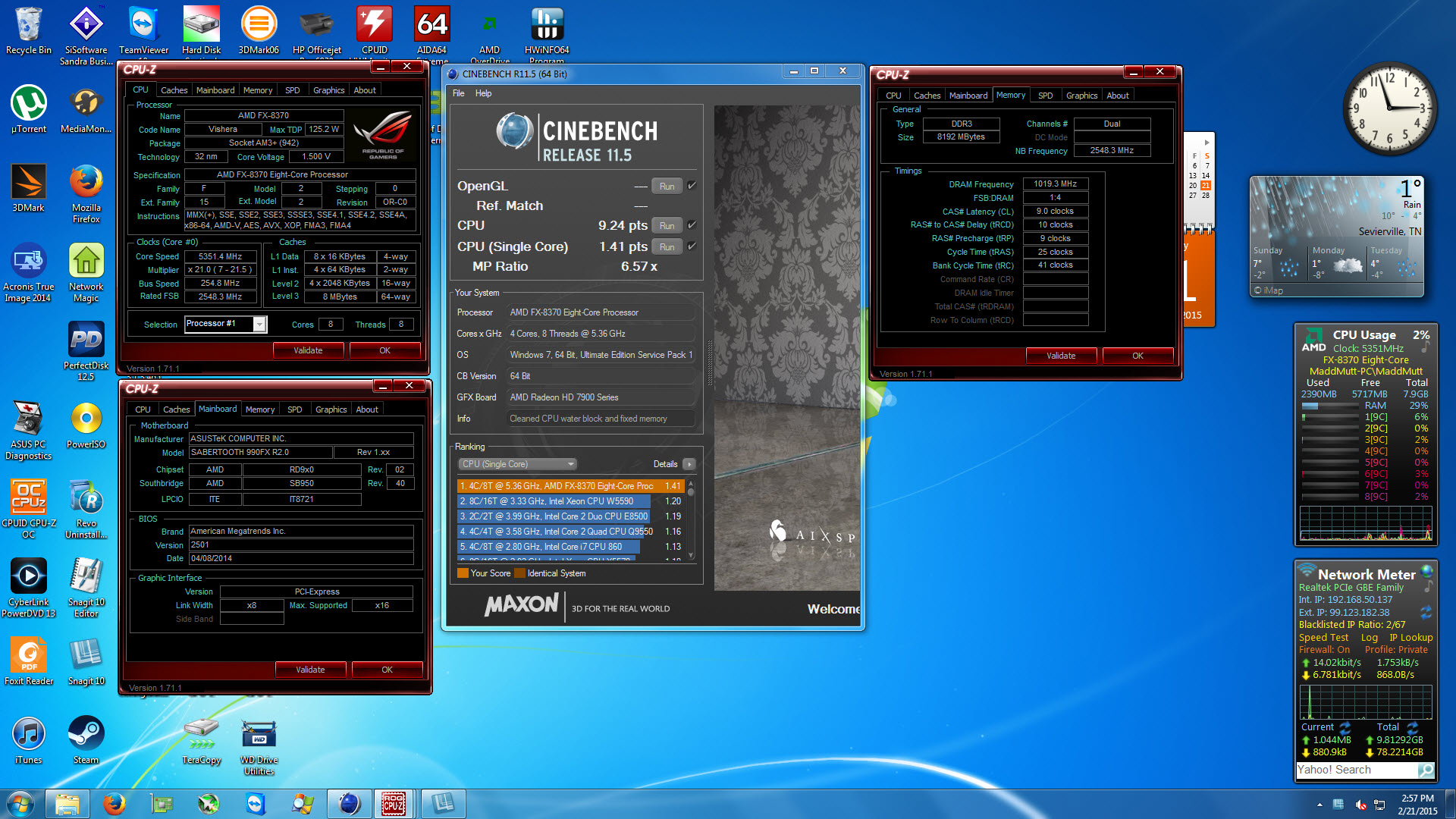Launch SiSoftware Sandra desktop icon
The image size is (1456, 819).
86,36
